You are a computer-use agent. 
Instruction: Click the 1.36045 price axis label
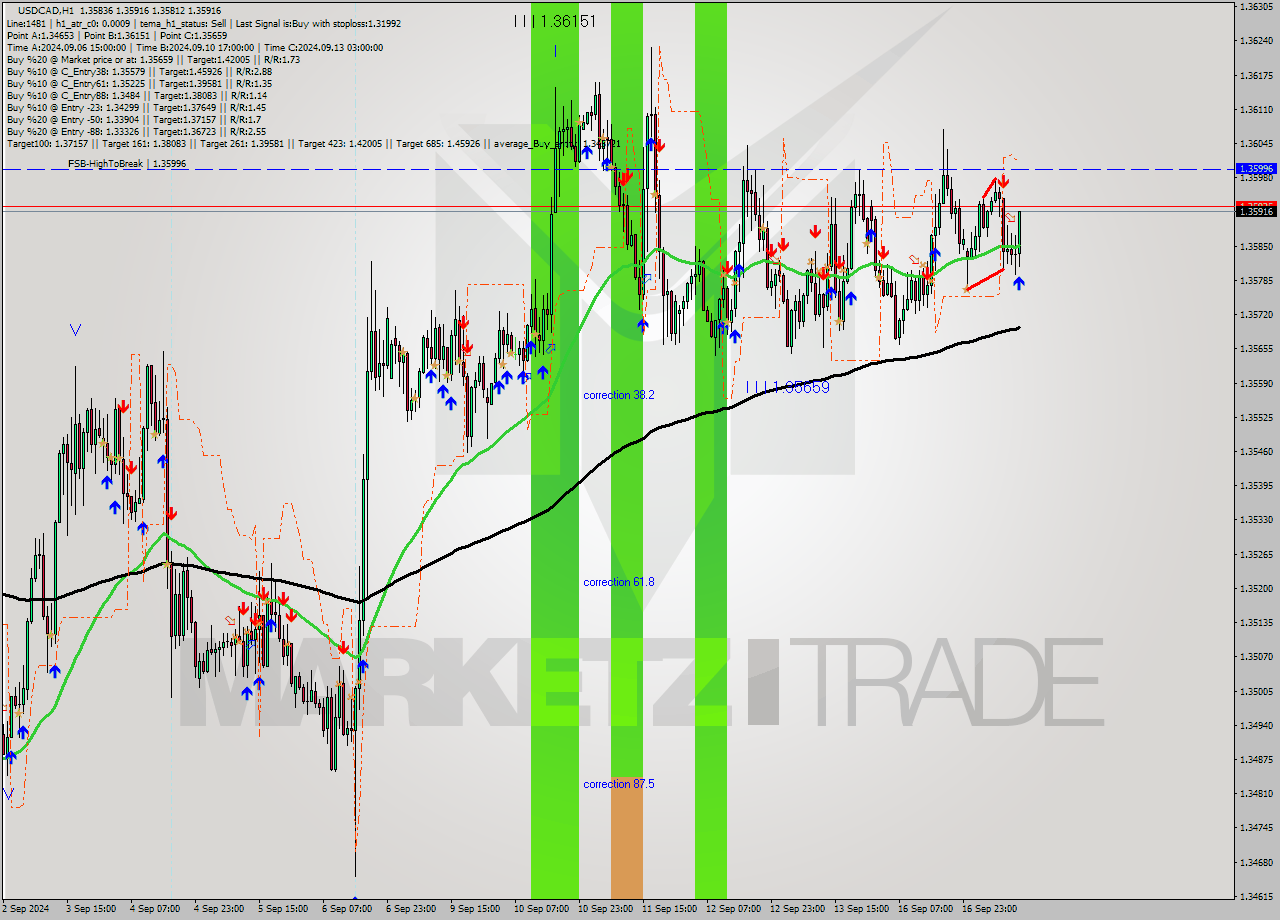point(1256,143)
